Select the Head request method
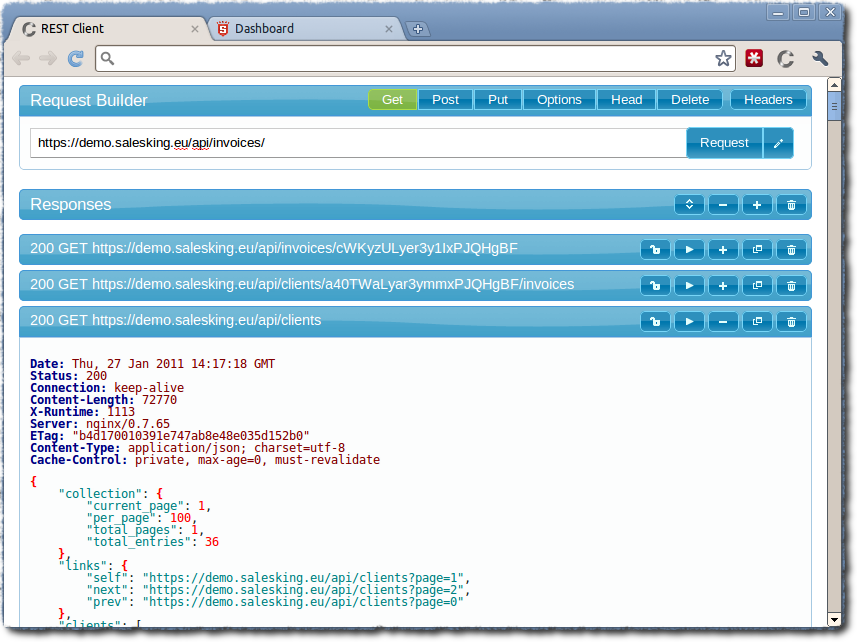Screen dimensions: 857x642 pos(626,100)
